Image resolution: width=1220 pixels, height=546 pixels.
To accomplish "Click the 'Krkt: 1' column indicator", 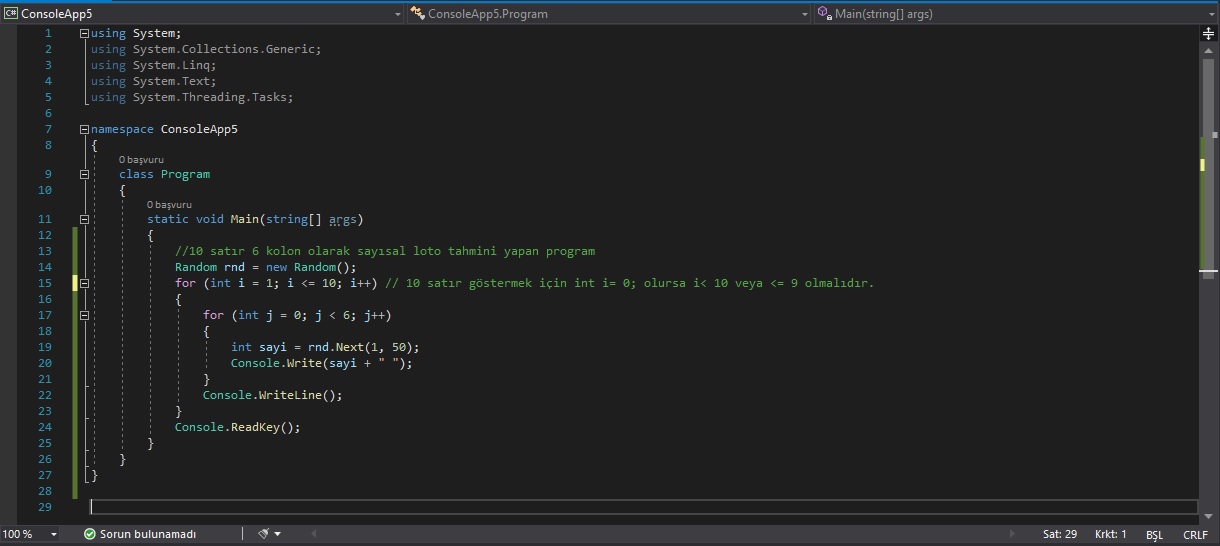I will point(1111,534).
